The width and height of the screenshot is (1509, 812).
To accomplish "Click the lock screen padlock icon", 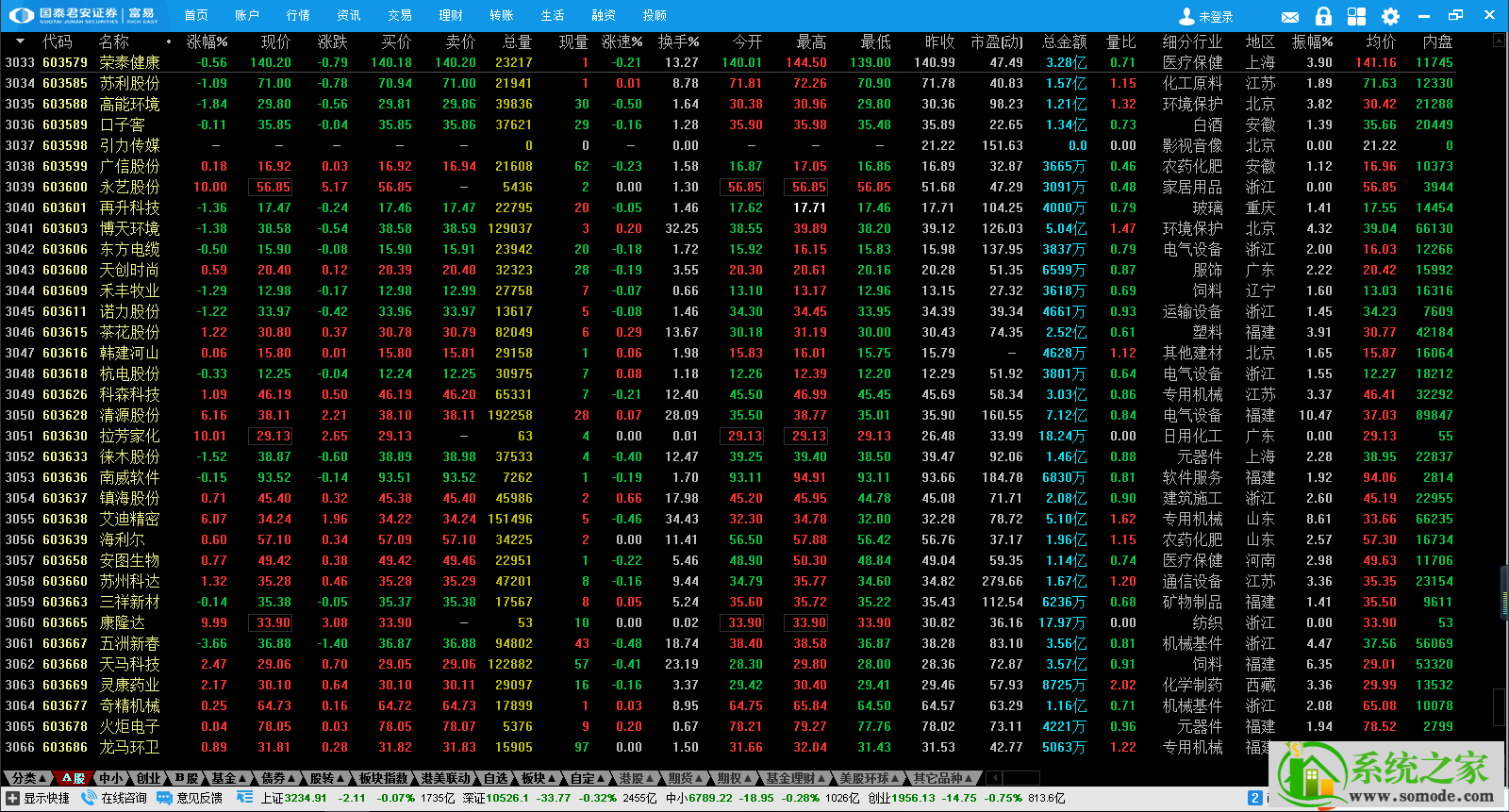I will coord(1323,16).
